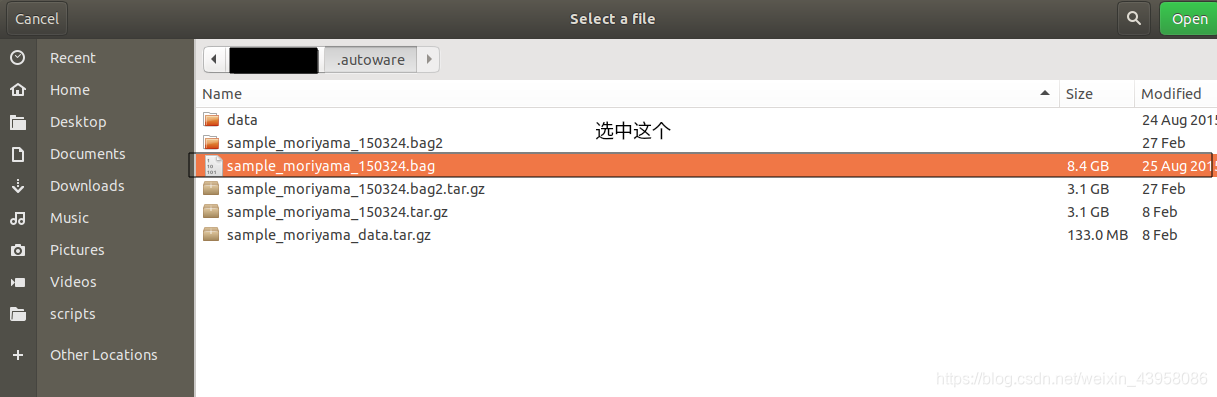1217x397 pixels.
Task: Click the path bar left arrow
Action: coord(215,60)
